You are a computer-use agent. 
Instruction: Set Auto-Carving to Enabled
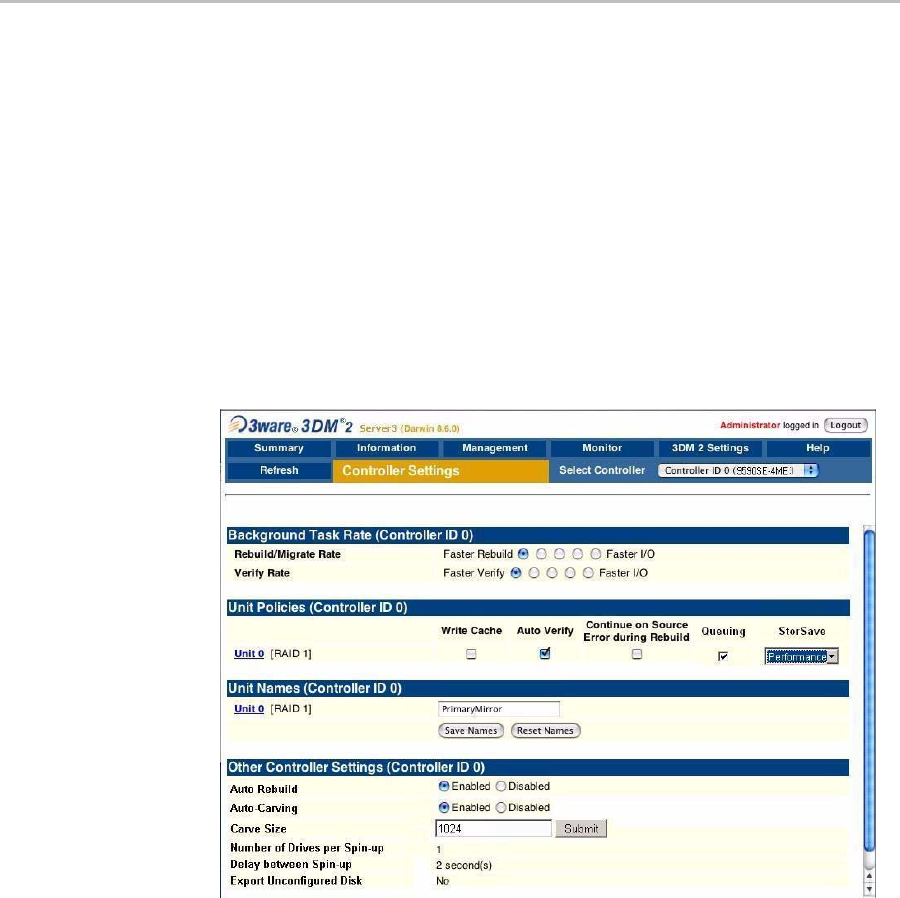(444, 807)
